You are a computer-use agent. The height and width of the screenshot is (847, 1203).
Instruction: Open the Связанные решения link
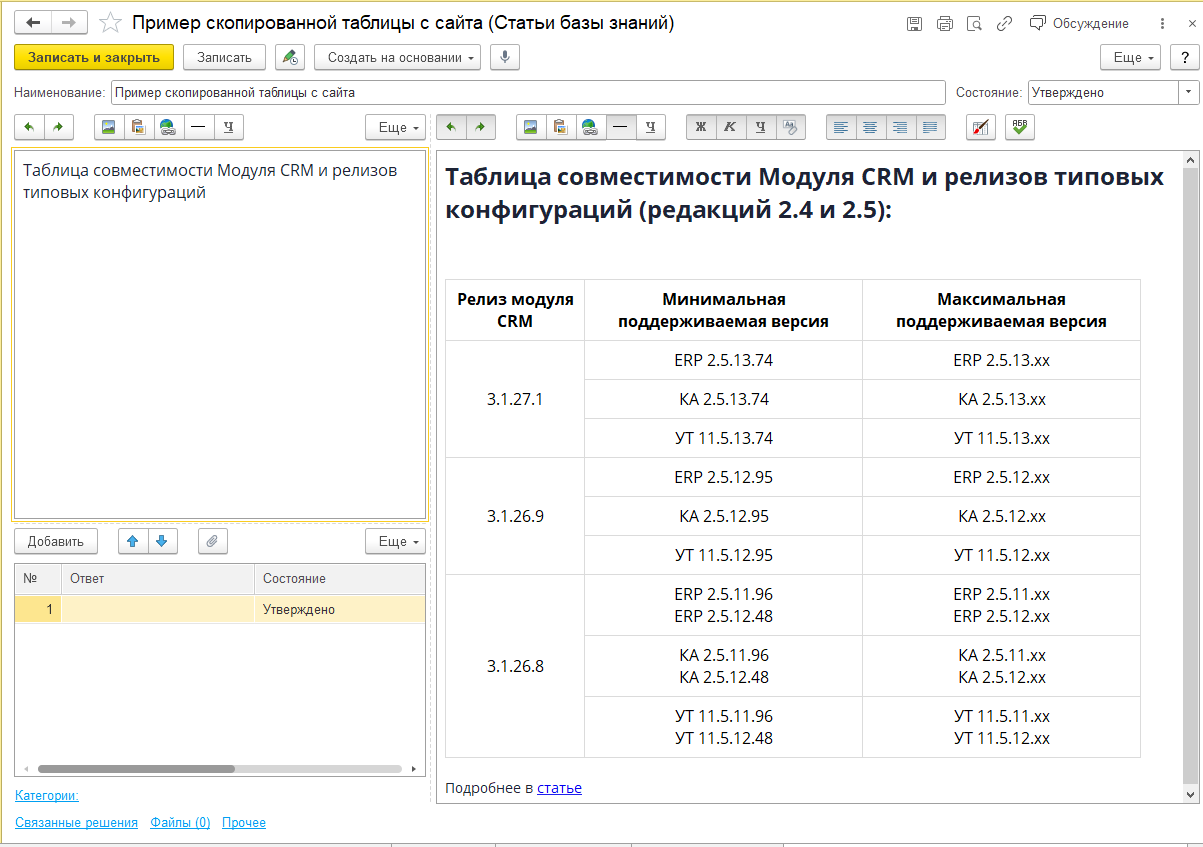click(77, 822)
